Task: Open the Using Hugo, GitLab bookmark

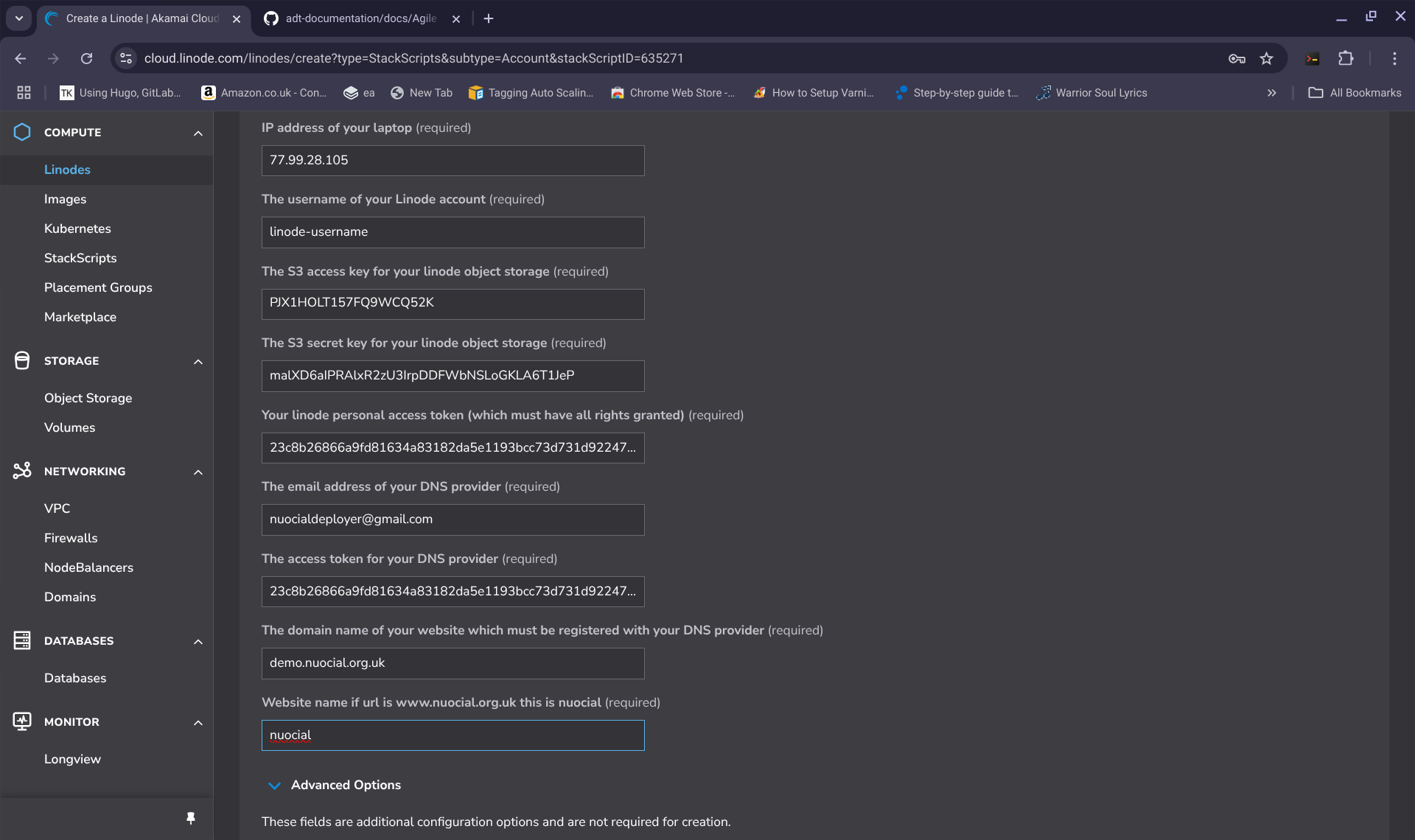Action: [120, 93]
